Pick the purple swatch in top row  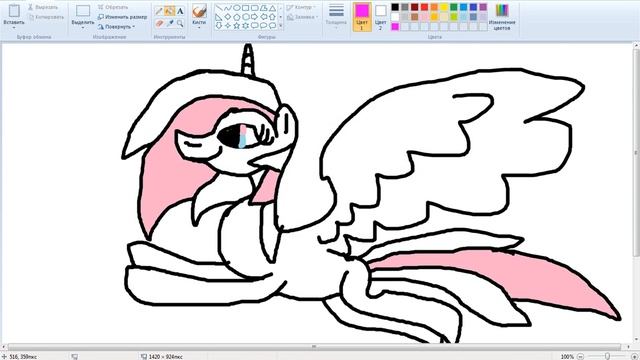coord(483,7)
